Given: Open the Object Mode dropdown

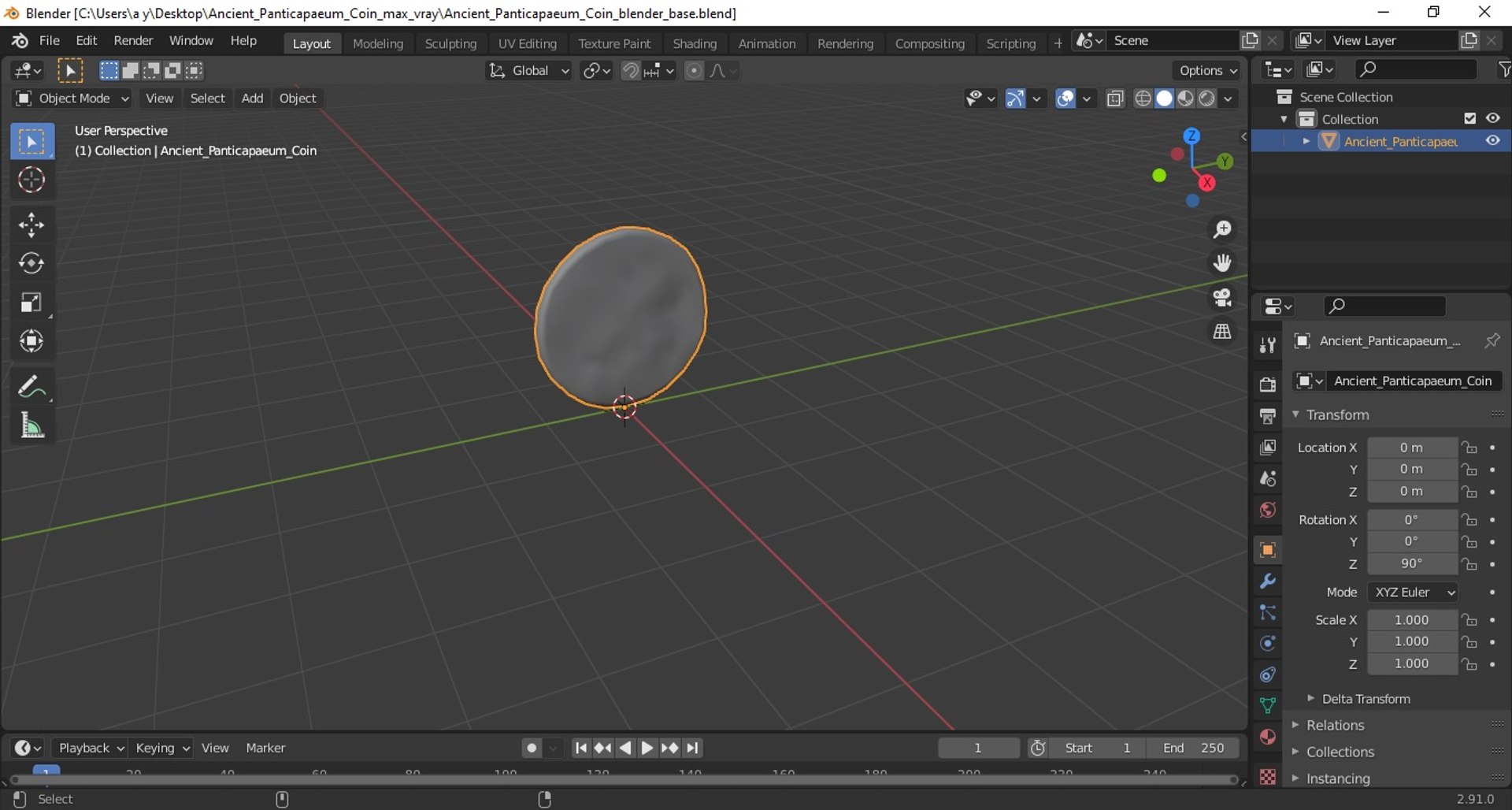Looking at the screenshot, I should [x=72, y=98].
